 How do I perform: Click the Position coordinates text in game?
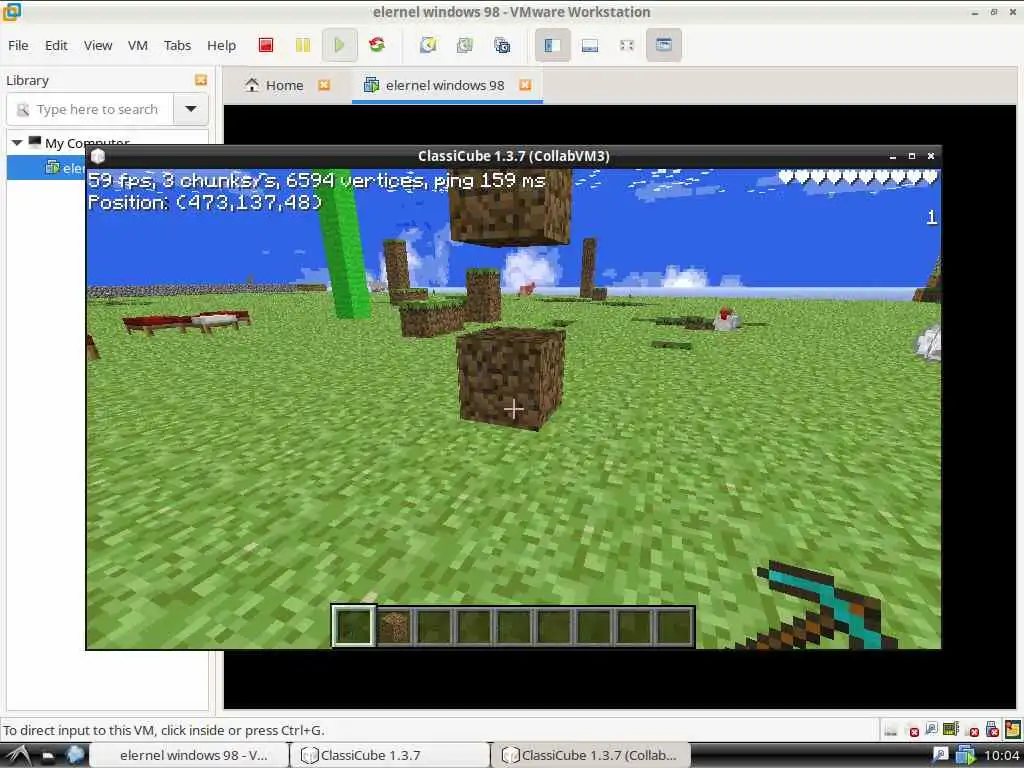[x=204, y=202]
